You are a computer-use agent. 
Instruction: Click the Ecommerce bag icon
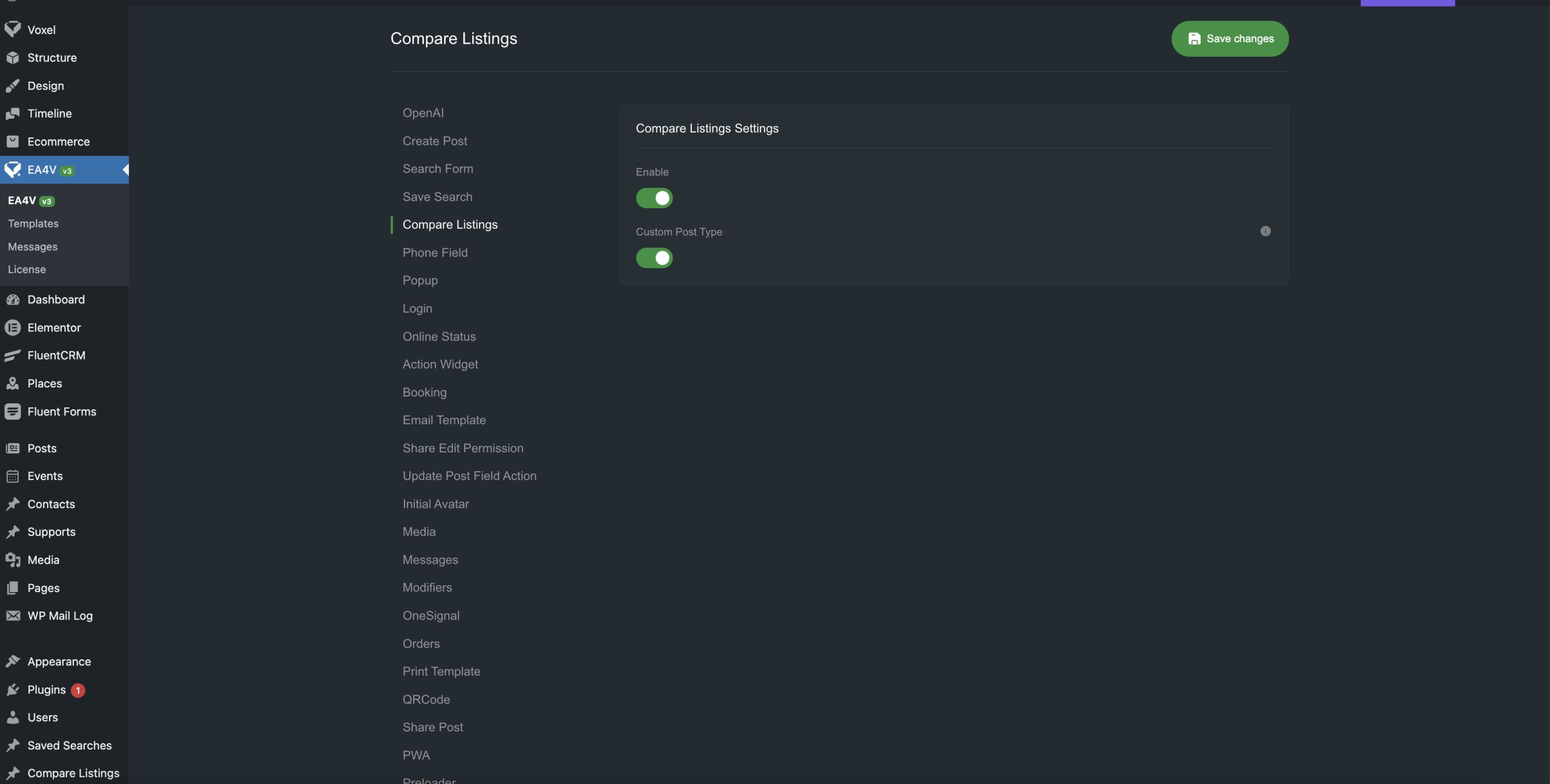pos(13,142)
